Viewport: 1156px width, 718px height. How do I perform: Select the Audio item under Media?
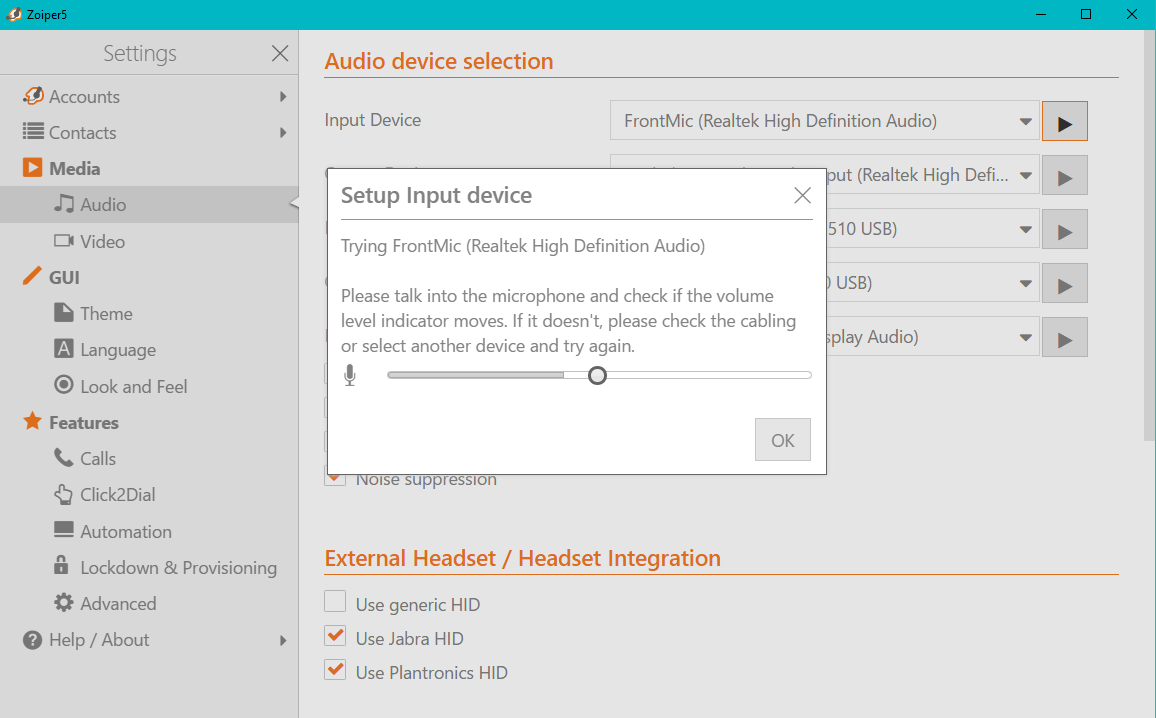click(x=103, y=205)
